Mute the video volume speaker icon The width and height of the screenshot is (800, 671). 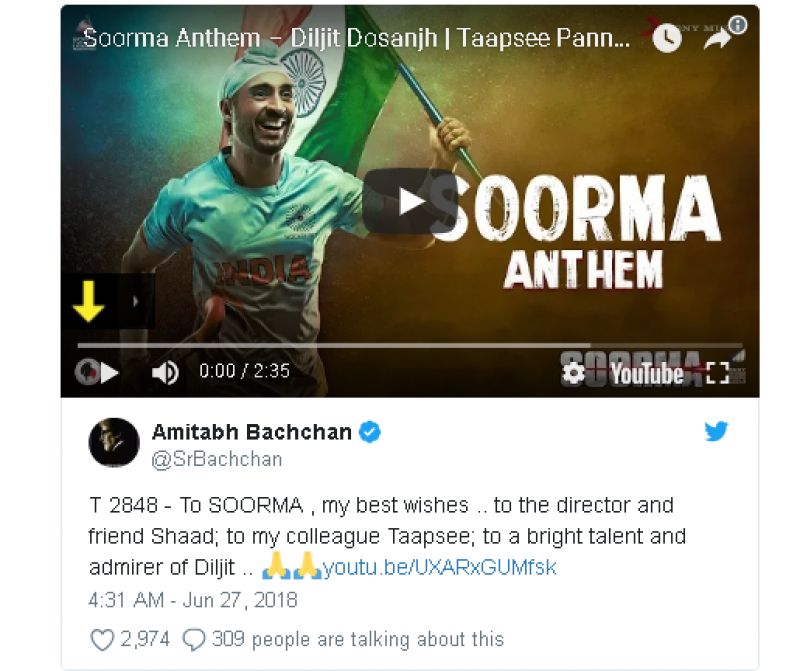165,372
